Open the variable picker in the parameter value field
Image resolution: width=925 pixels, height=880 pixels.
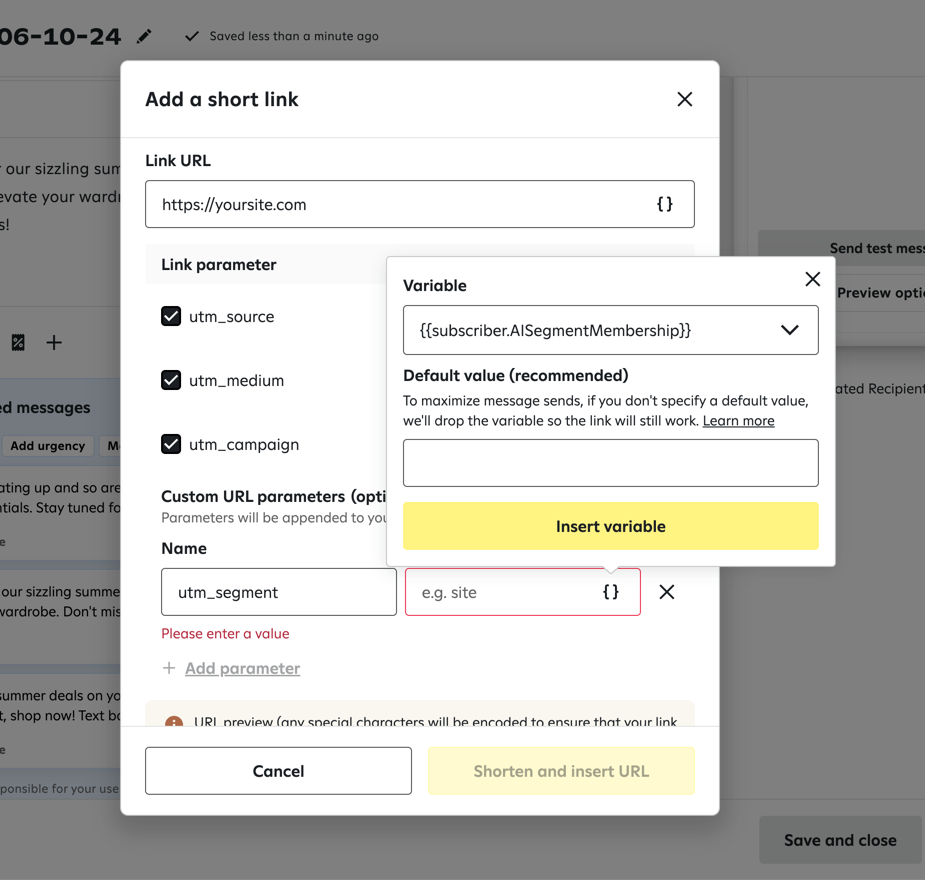[611, 592]
